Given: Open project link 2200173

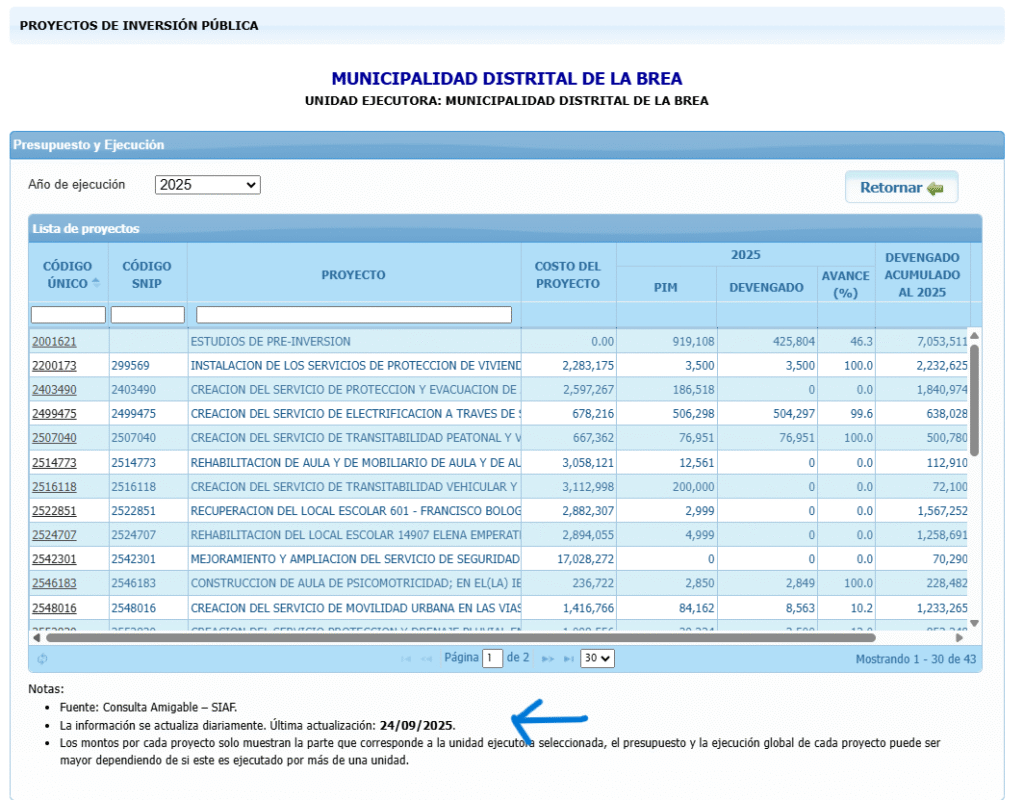Looking at the screenshot, I should (x=54, y=366).
